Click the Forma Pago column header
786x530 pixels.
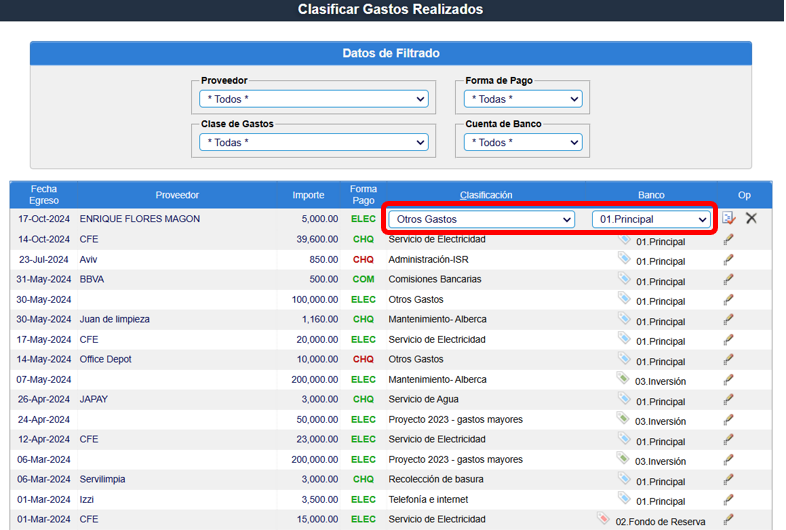[363, 195]
